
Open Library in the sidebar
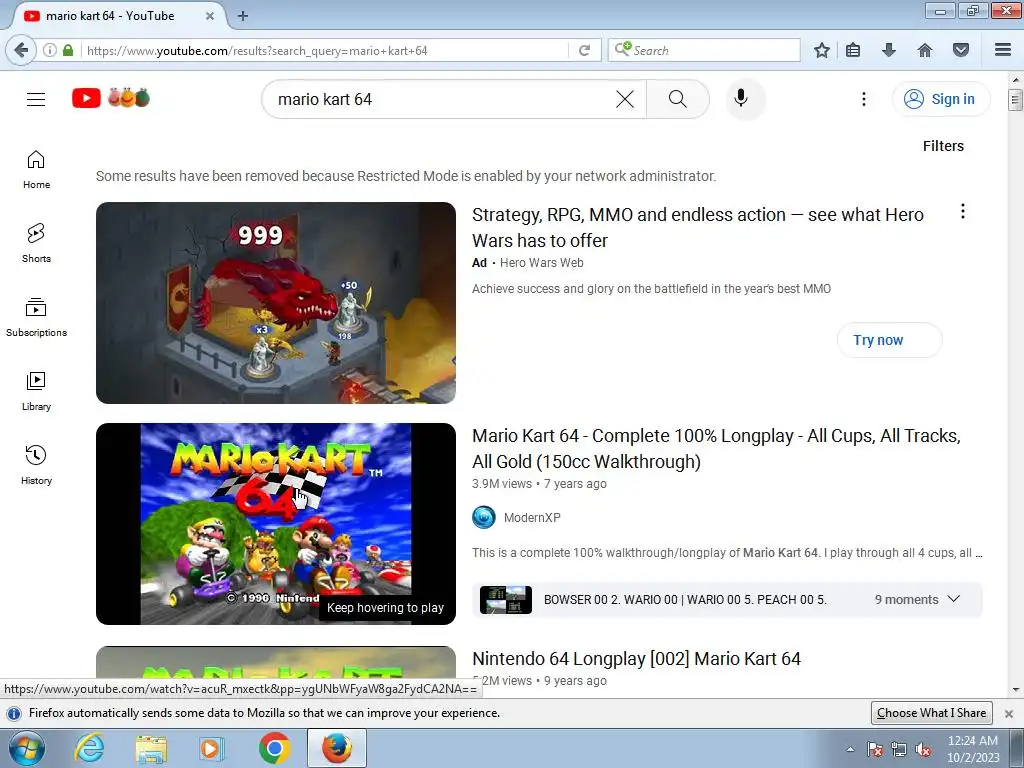(36, 391)
